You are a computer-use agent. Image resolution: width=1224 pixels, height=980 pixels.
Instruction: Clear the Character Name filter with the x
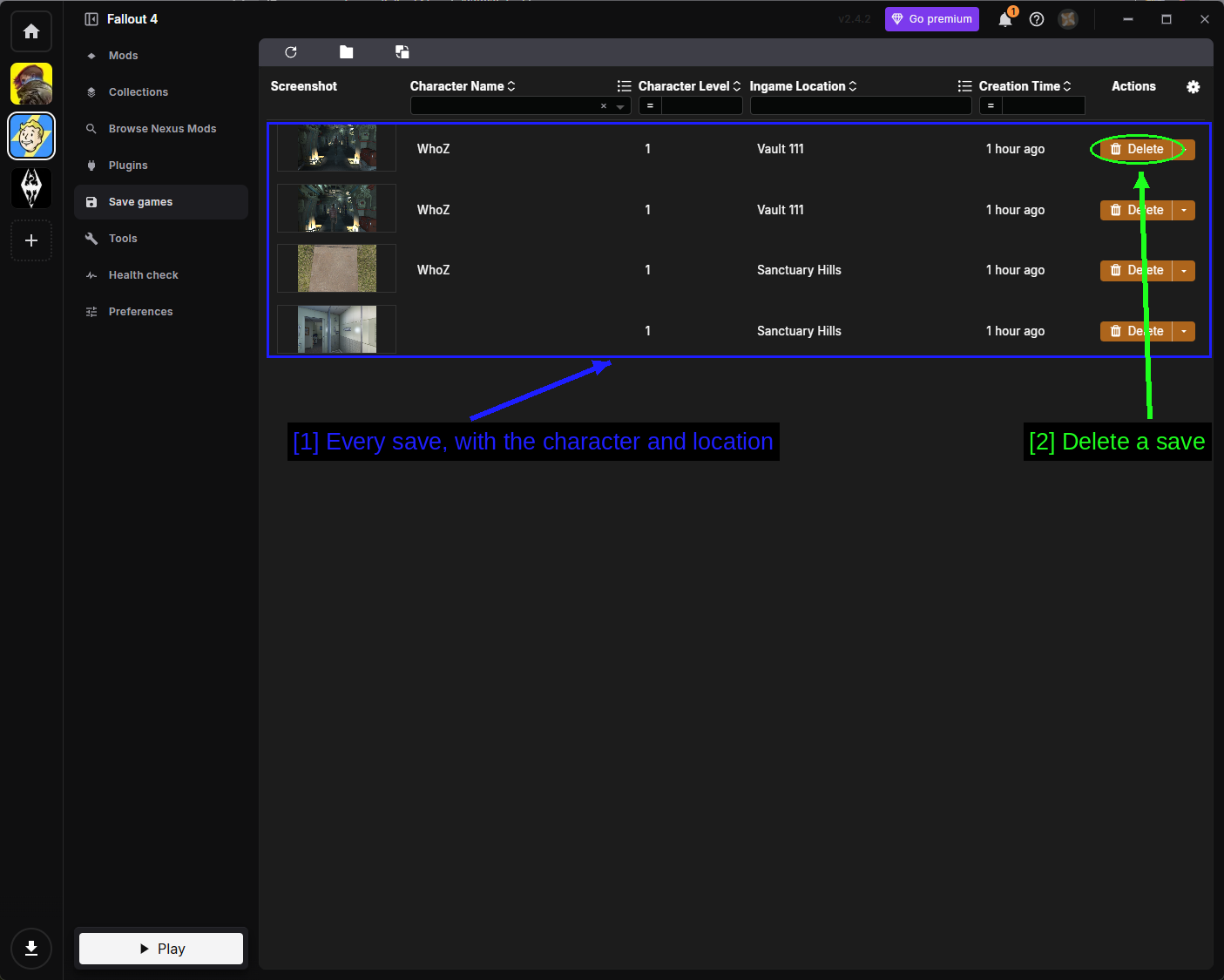tap(604, 106)
